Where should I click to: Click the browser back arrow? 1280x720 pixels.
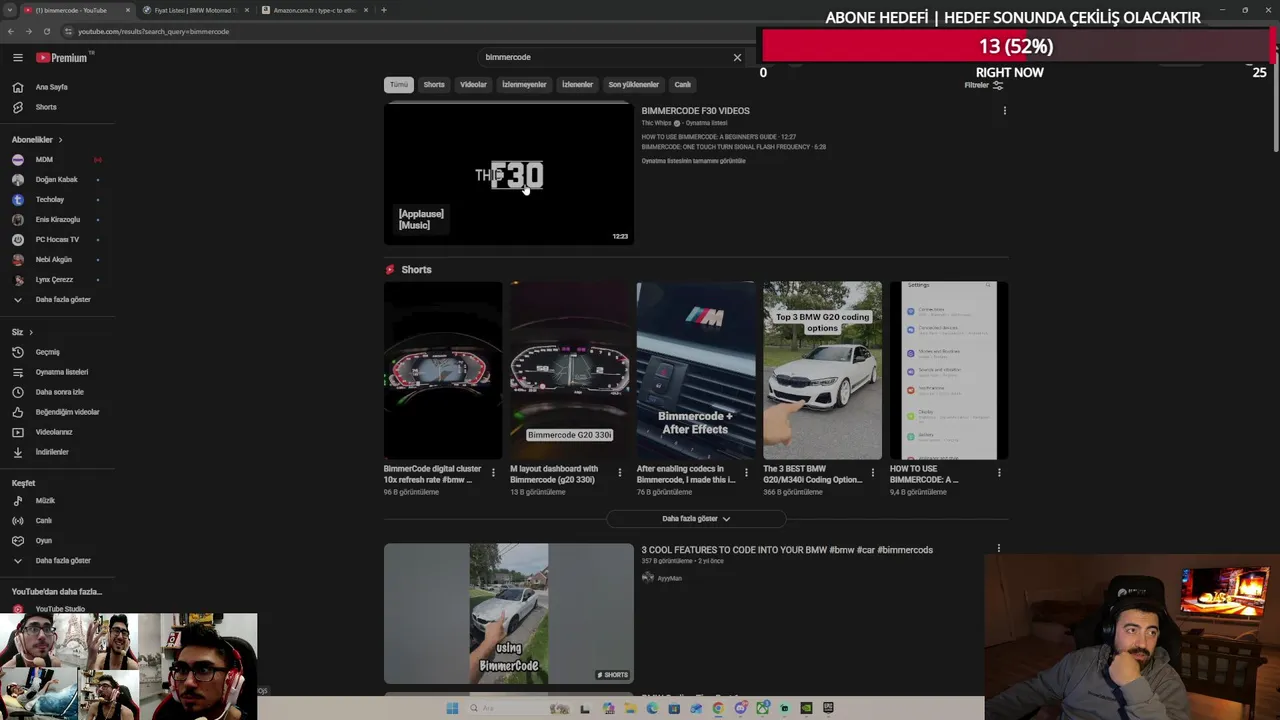[10, 31]
